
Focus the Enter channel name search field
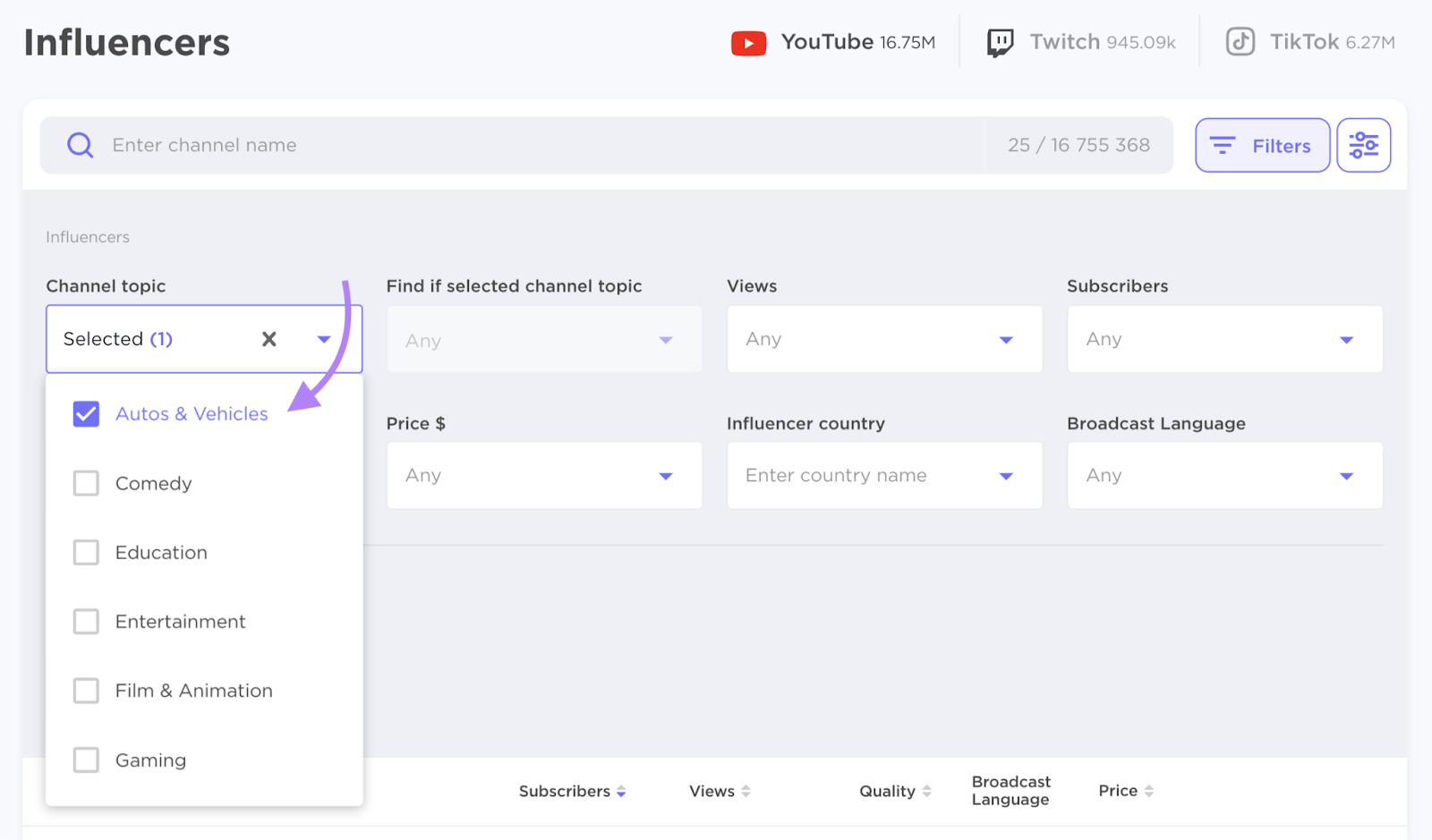click(537, 145)
